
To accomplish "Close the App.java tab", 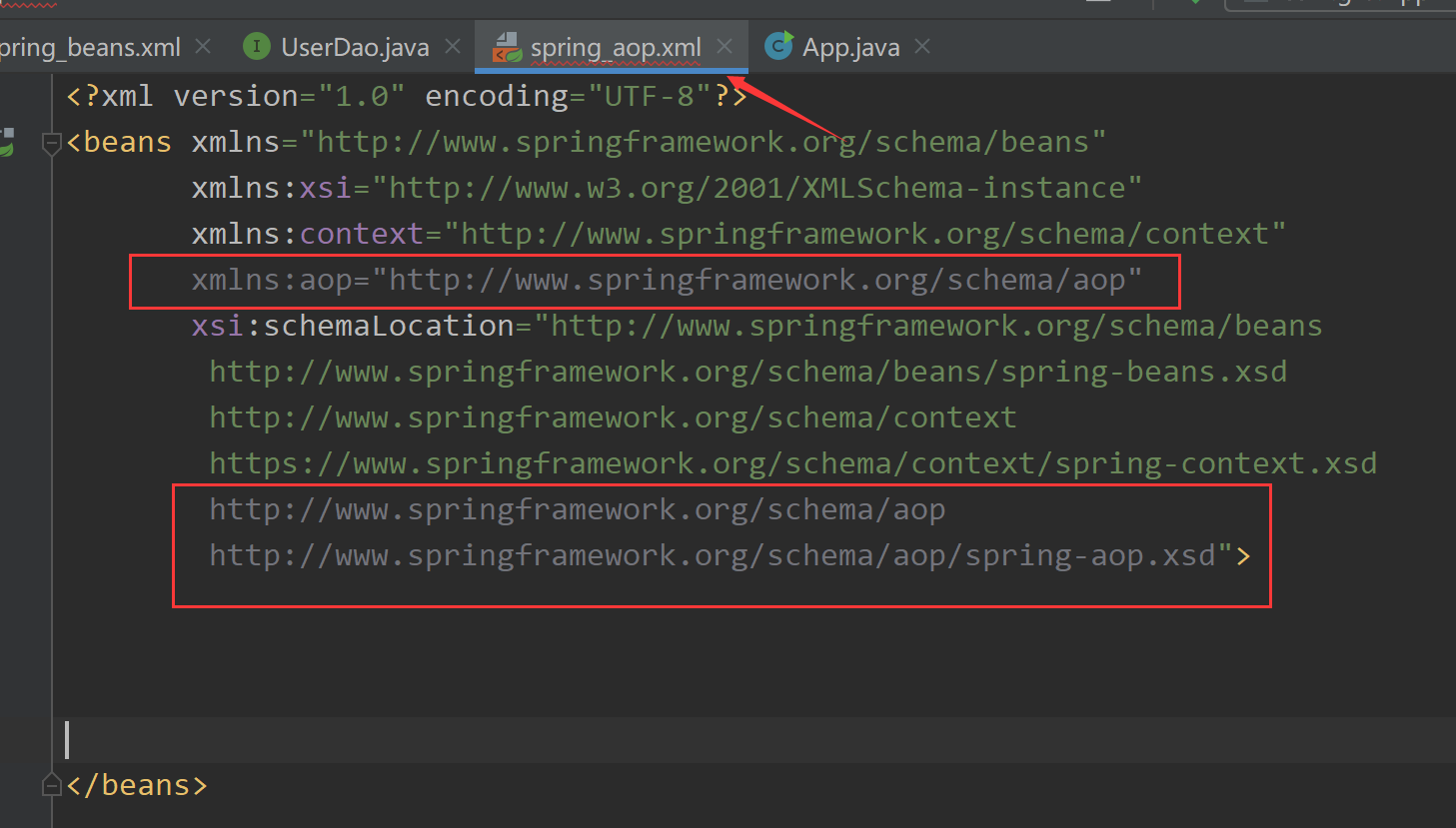I will 920,46.
